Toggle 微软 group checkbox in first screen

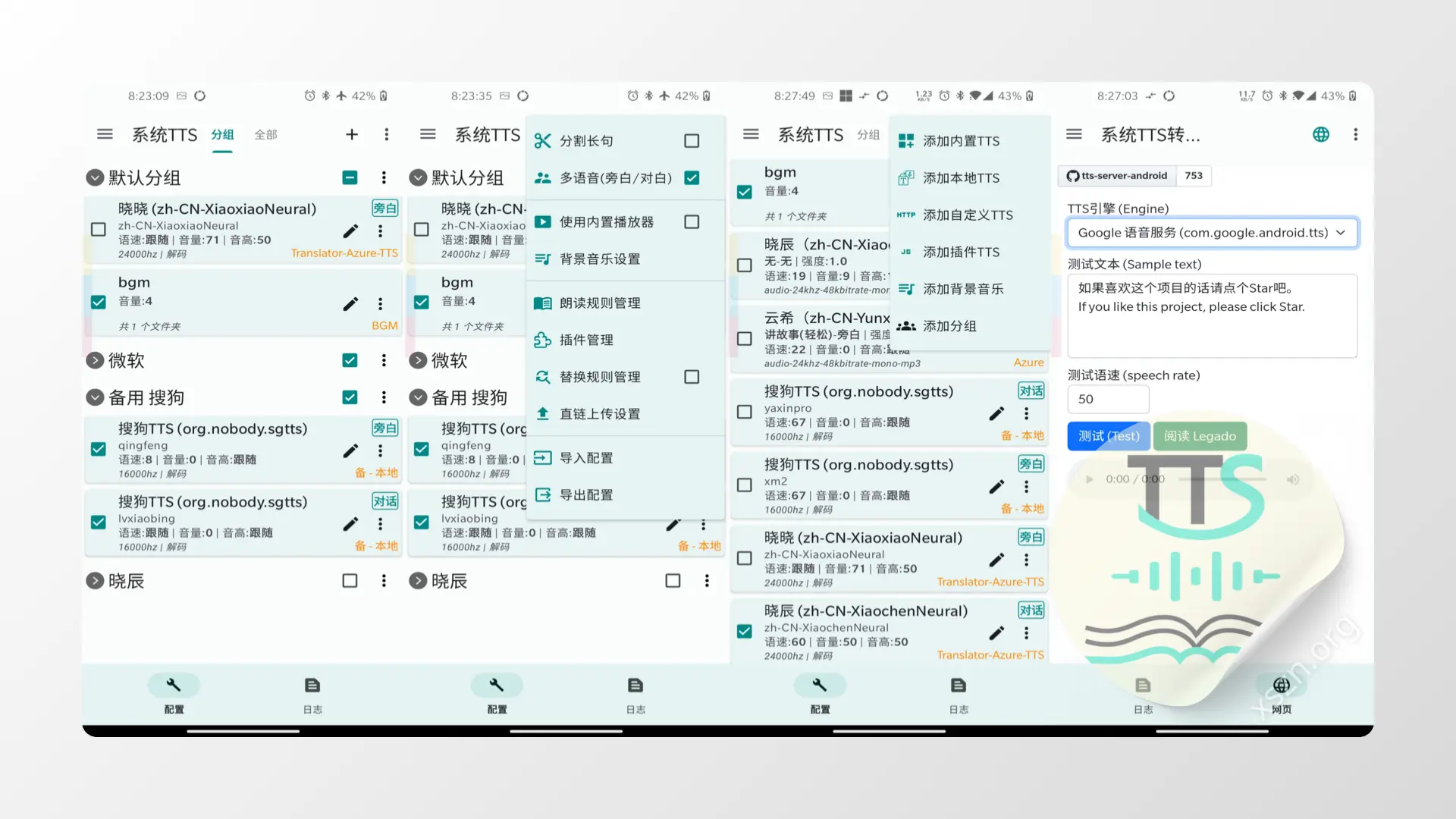[x=350, y=360]
